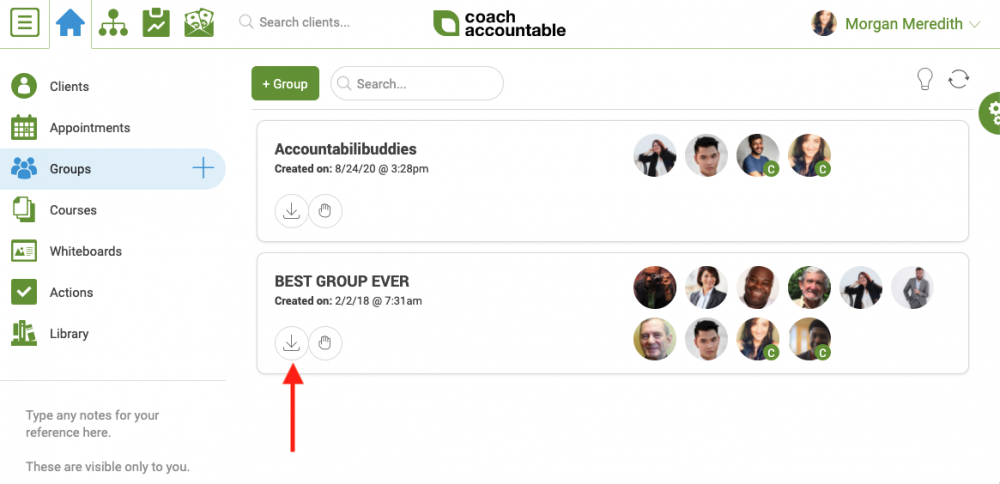
Task: Click the clipboard chart reports icon
Action: [156, 23]
